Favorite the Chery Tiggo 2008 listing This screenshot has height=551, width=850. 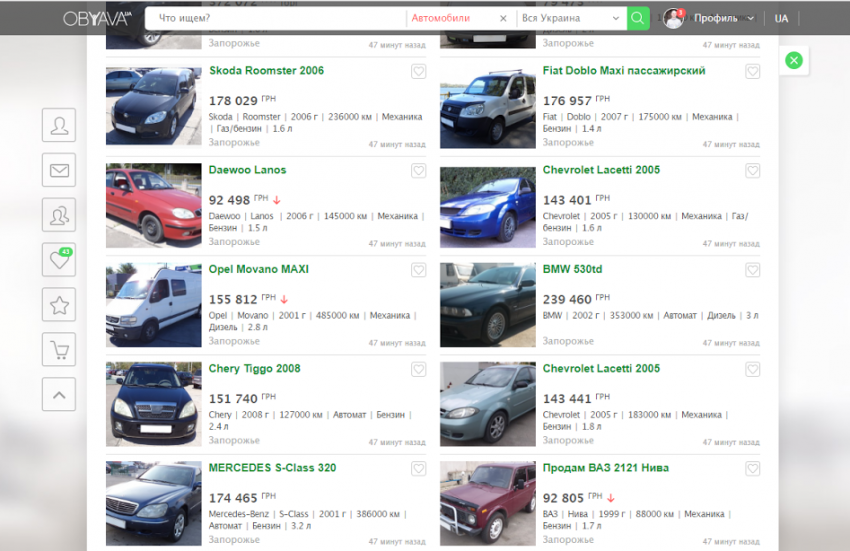click(x=418, y=369)
